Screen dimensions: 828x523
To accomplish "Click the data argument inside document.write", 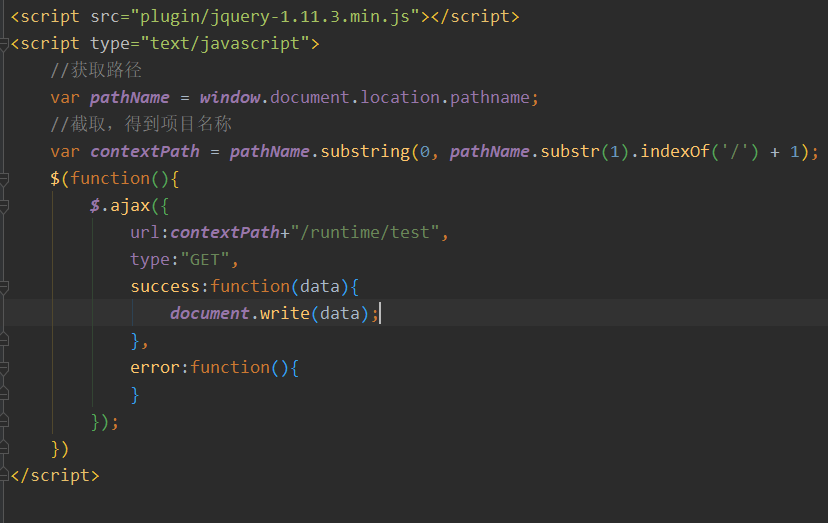I will pyautogui.click(x=340, y=313).
